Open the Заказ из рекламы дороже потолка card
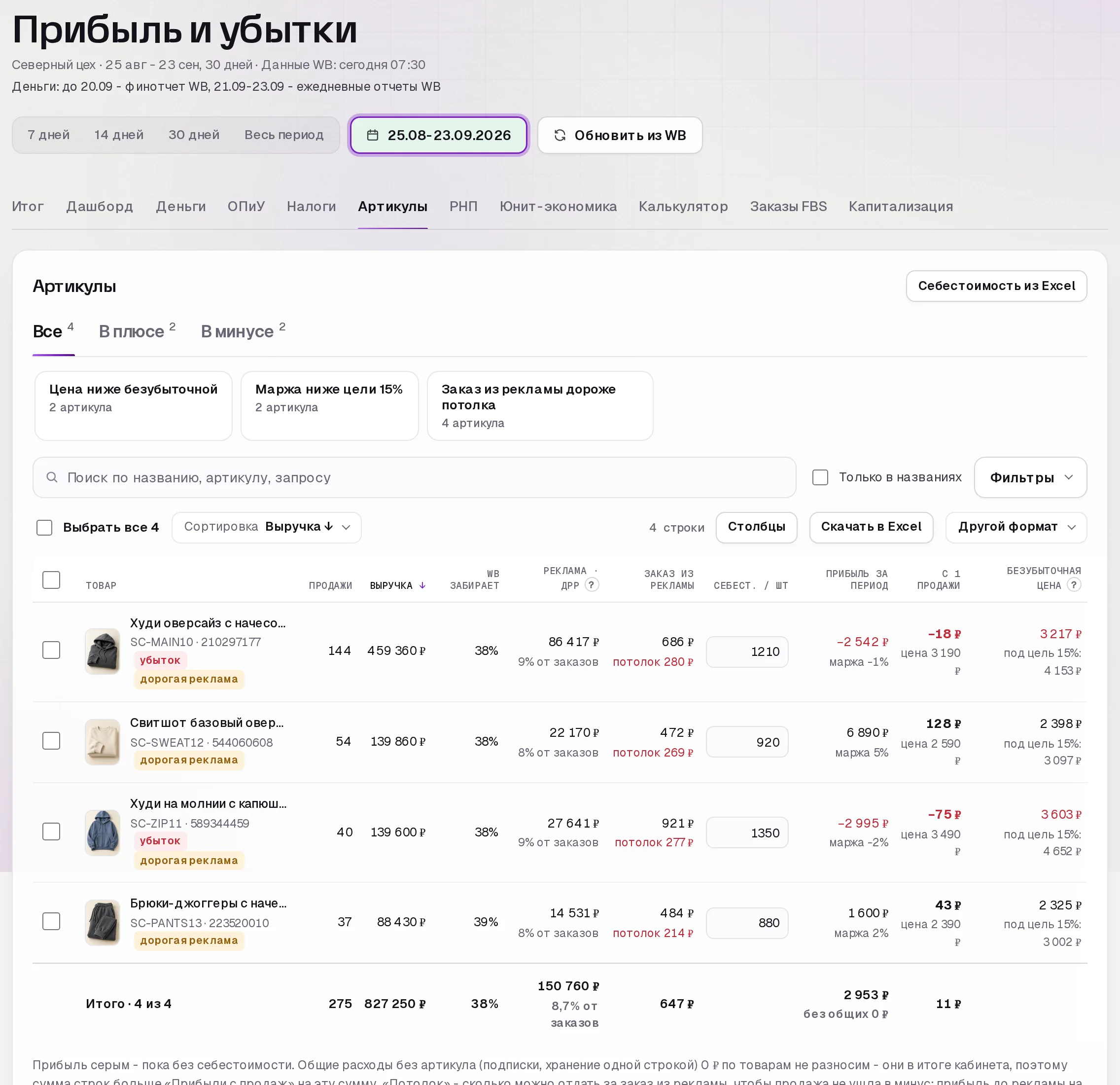This screenshot has height=1085, width=1120. tap(540, 406)
